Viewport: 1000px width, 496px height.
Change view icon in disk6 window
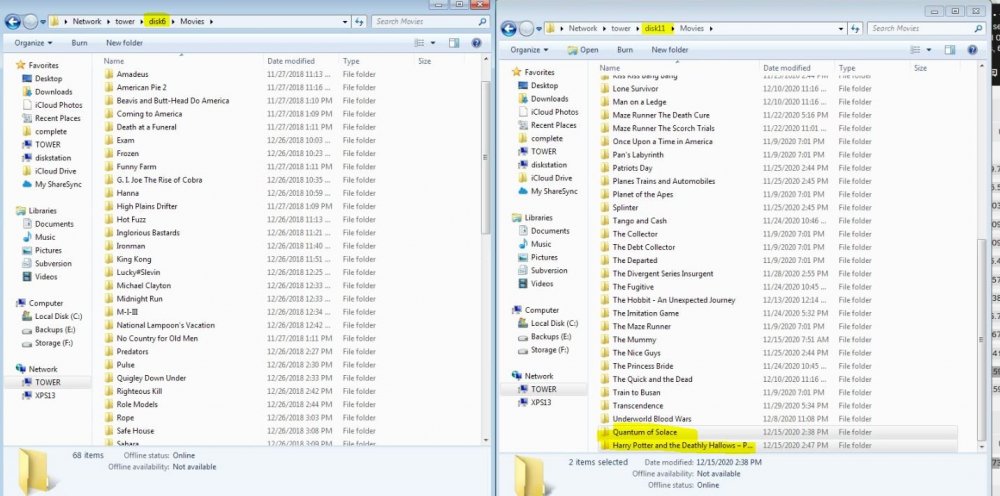(419, 43)
